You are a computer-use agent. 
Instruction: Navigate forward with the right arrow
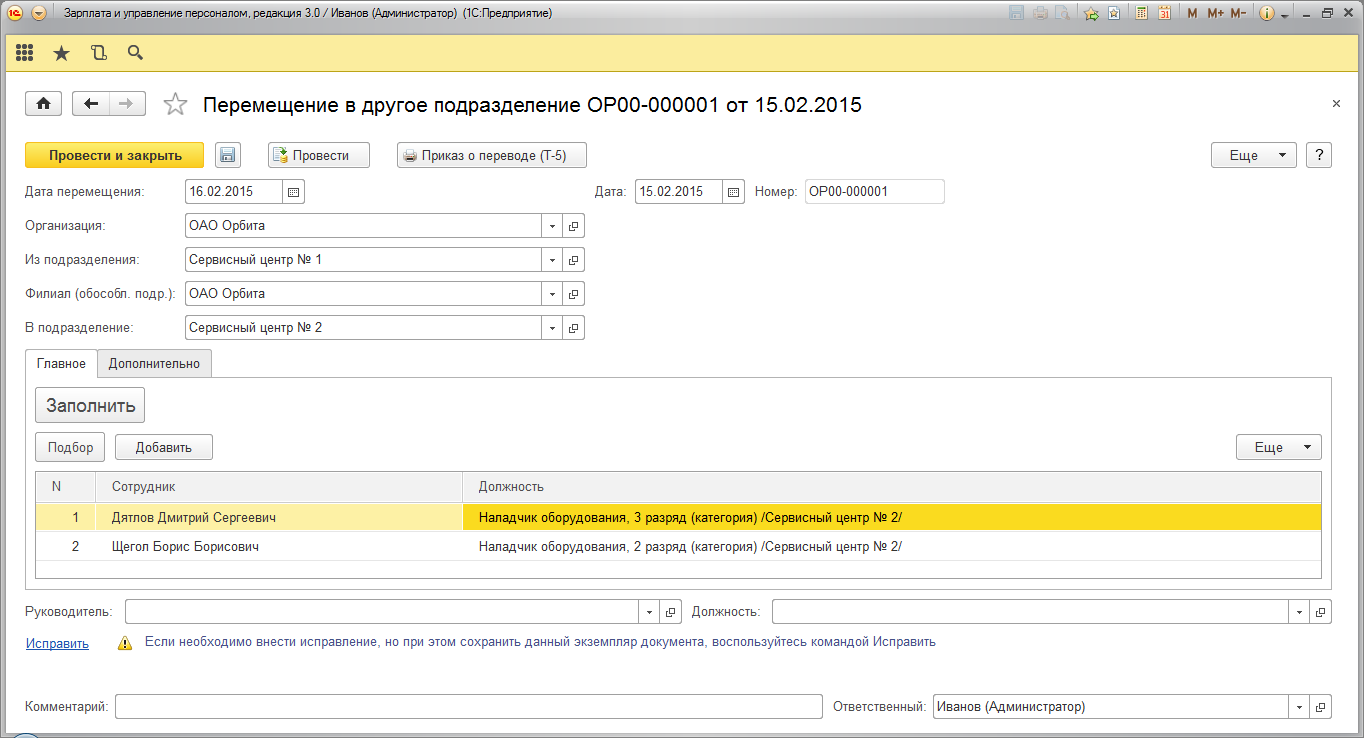click(x=127, y=104)
